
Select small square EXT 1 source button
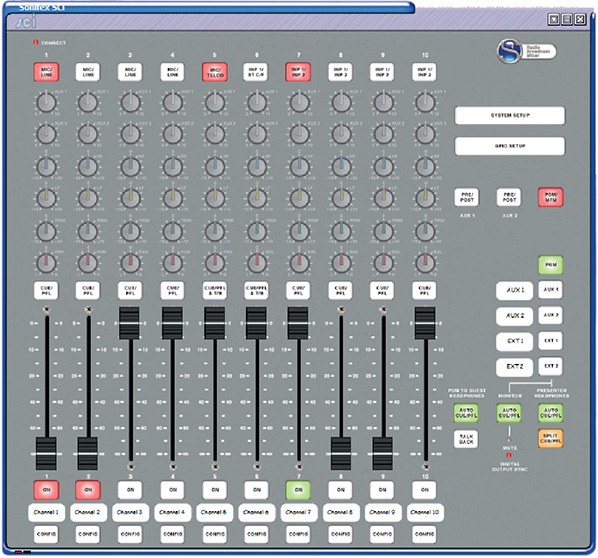tap(551, 341)
